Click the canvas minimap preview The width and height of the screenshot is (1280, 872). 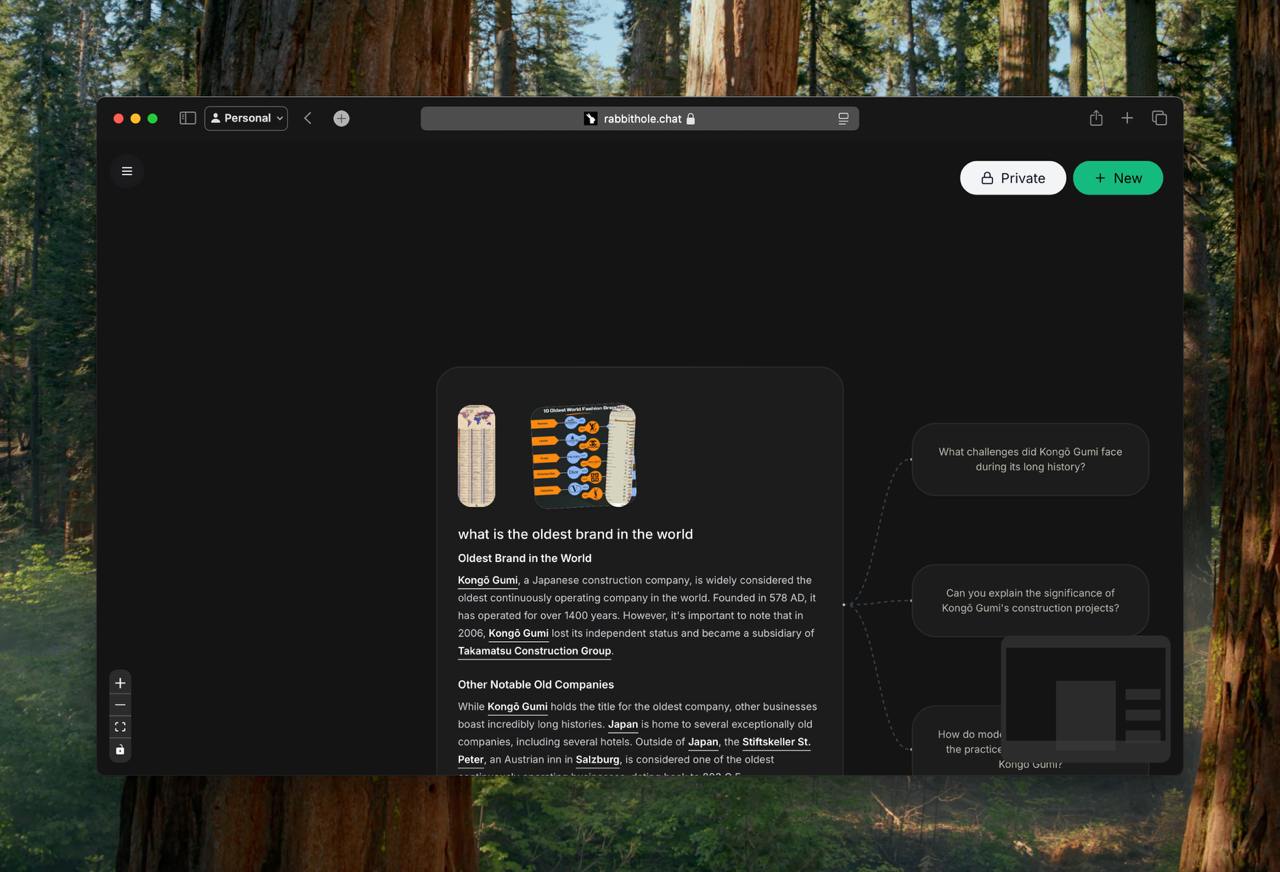[1085, 699]
